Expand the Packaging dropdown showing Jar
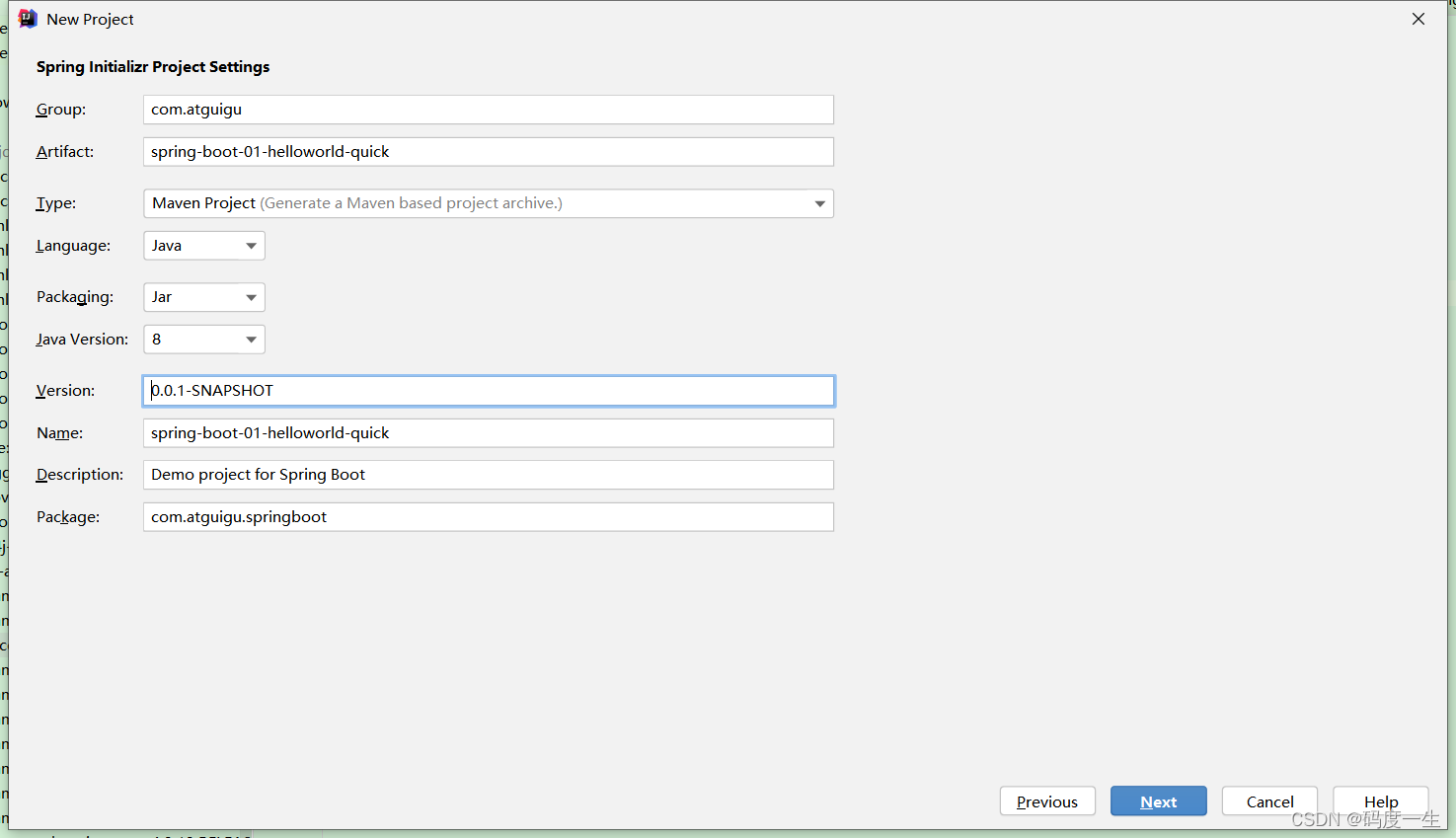The width and height of the screenshot is (1456, 838). (x=204, y=297)
